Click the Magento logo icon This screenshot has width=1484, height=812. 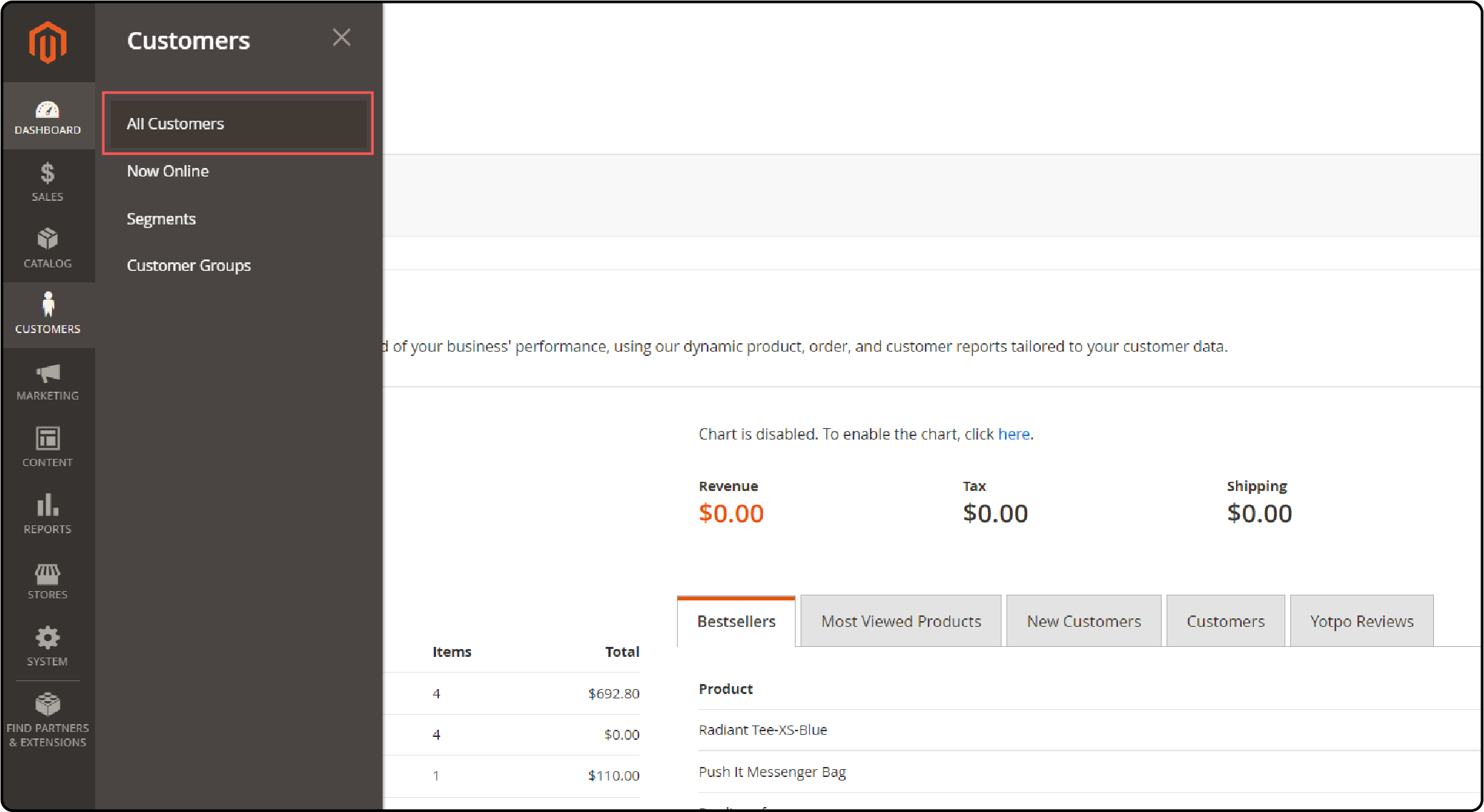click(47, 41)
